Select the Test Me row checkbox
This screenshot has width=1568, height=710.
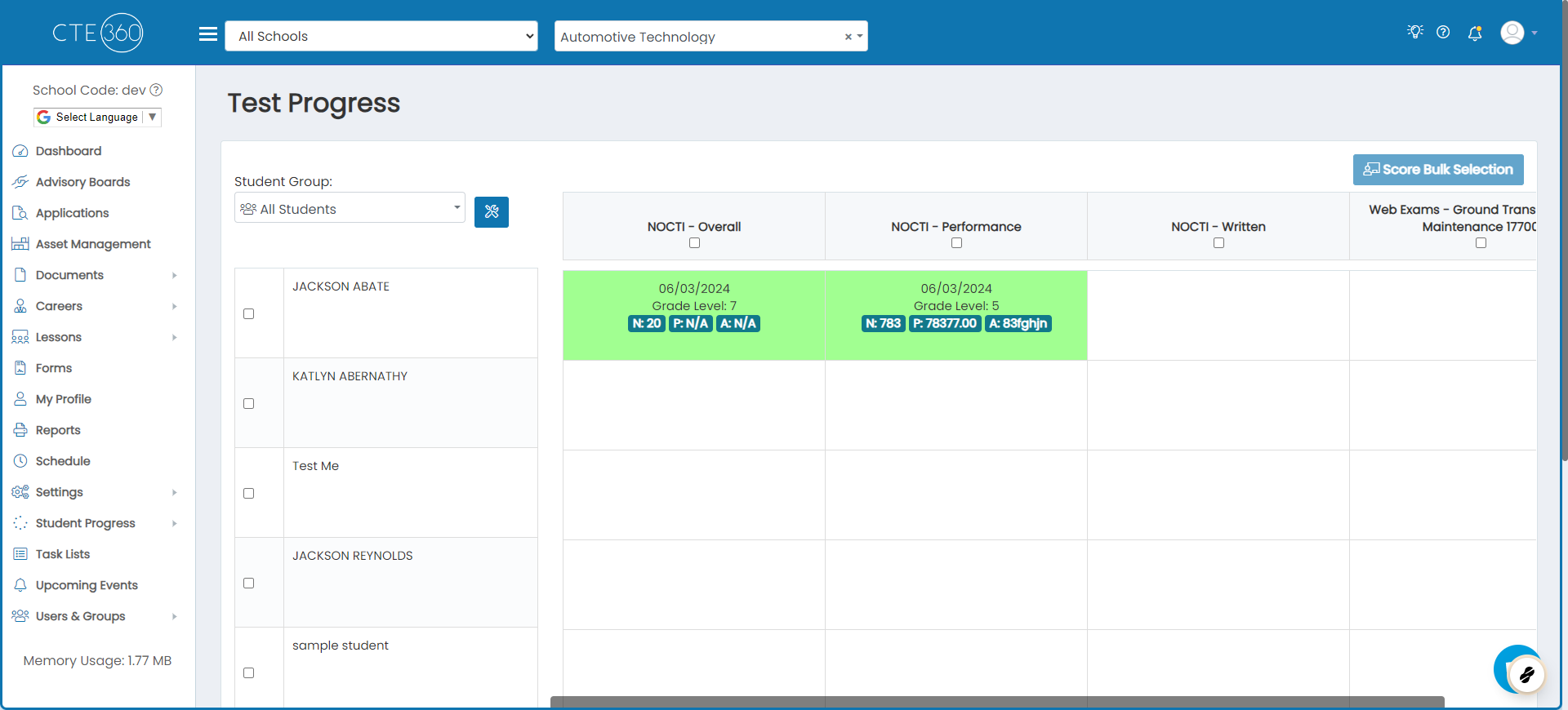coord(249,494)
